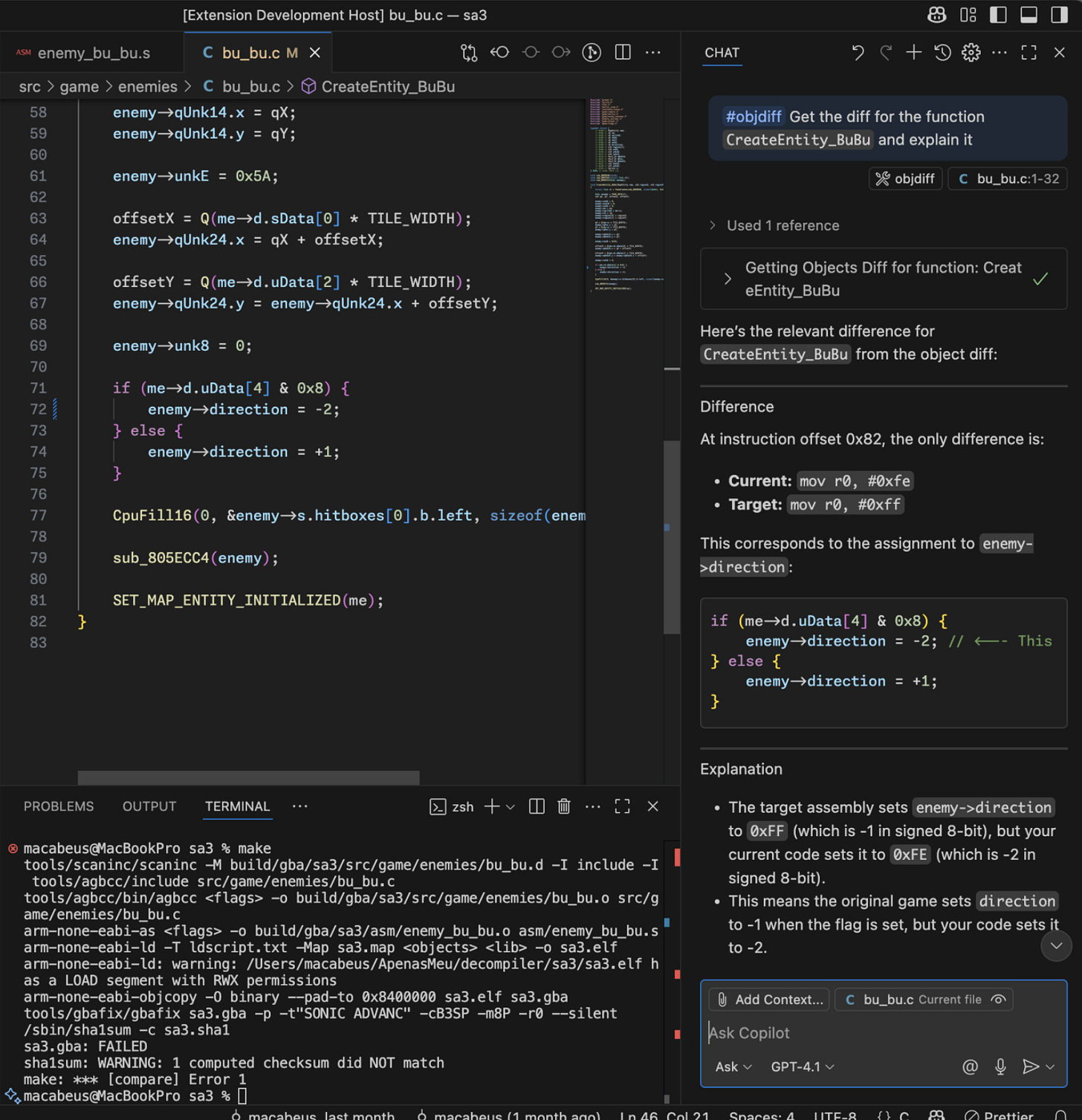1082x1120 pixels.
Task: Expand Getting Objects Diff tool result
Action: (884, 279)
